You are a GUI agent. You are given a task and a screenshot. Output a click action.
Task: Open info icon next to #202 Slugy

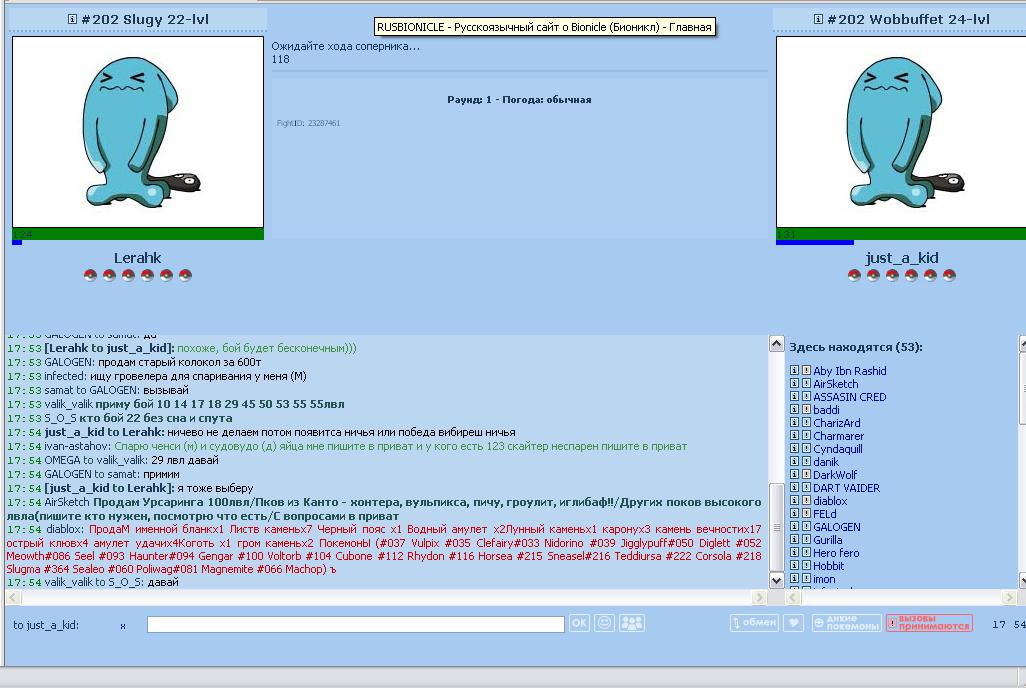73,19
